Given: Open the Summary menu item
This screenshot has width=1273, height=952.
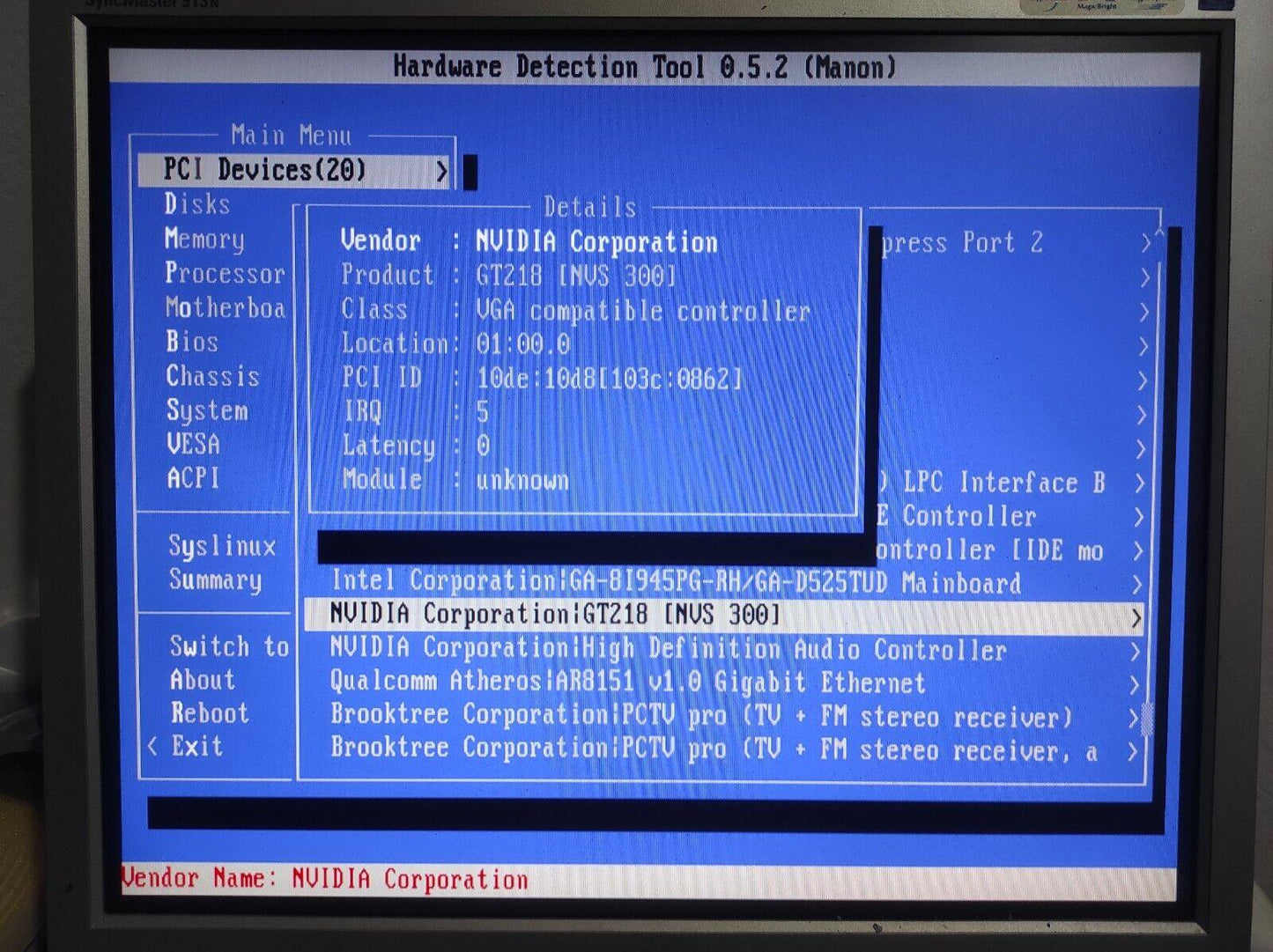Looking at the screenshot, I should coord(215,580).
